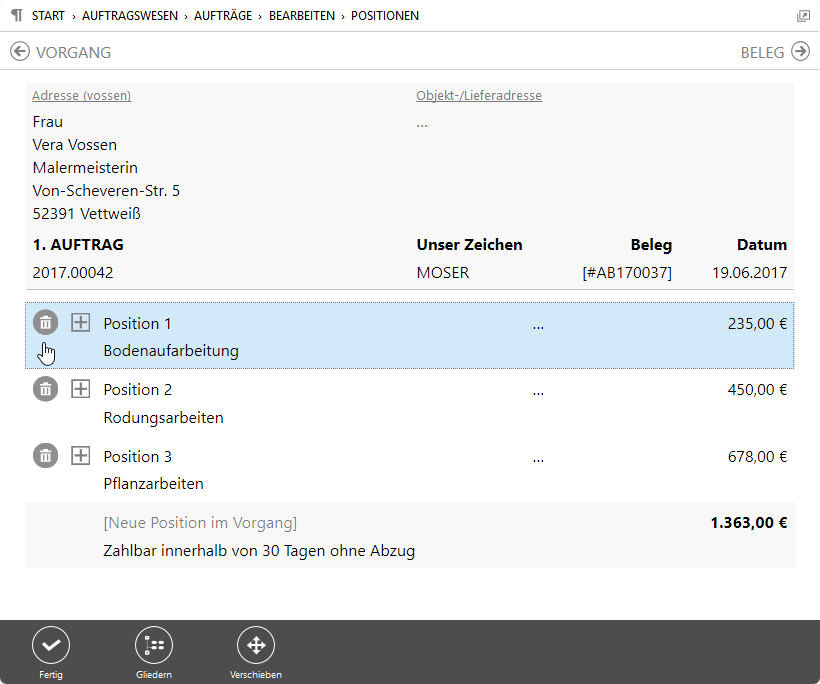
Task: Open AUFTRAGSWESEN breadcrumb item
Action: [x=130, y=16]
